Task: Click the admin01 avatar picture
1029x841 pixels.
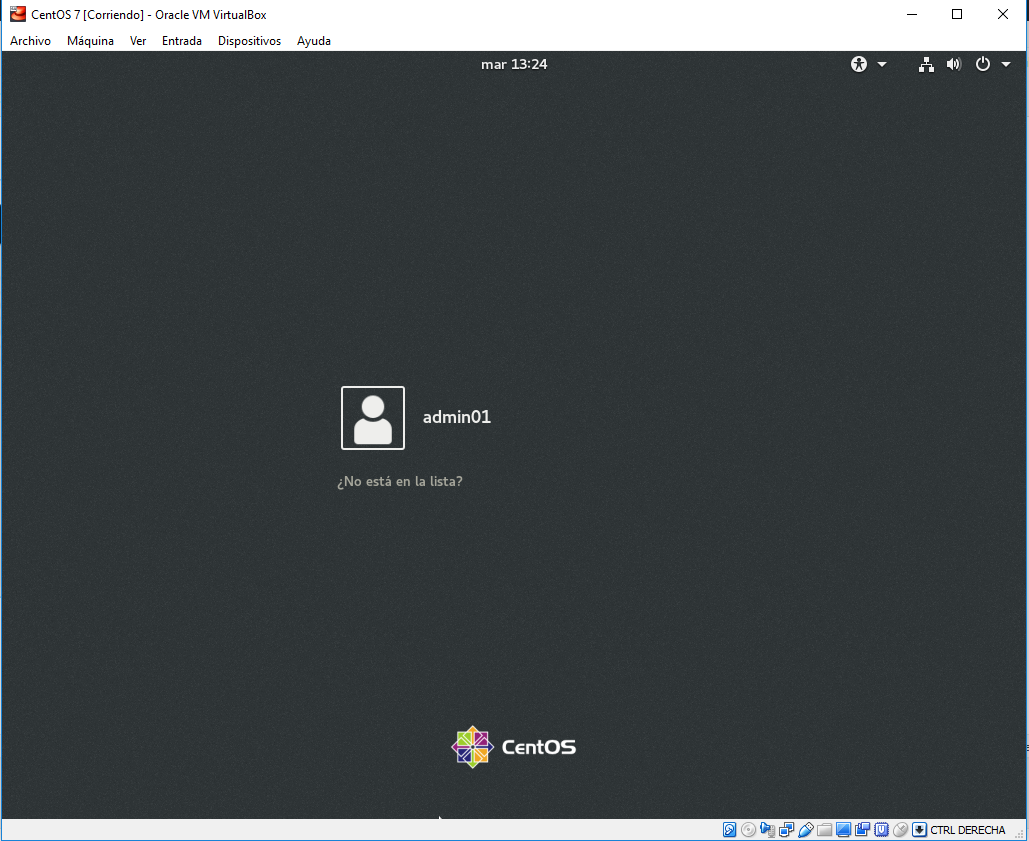Action: pos(373,418)
